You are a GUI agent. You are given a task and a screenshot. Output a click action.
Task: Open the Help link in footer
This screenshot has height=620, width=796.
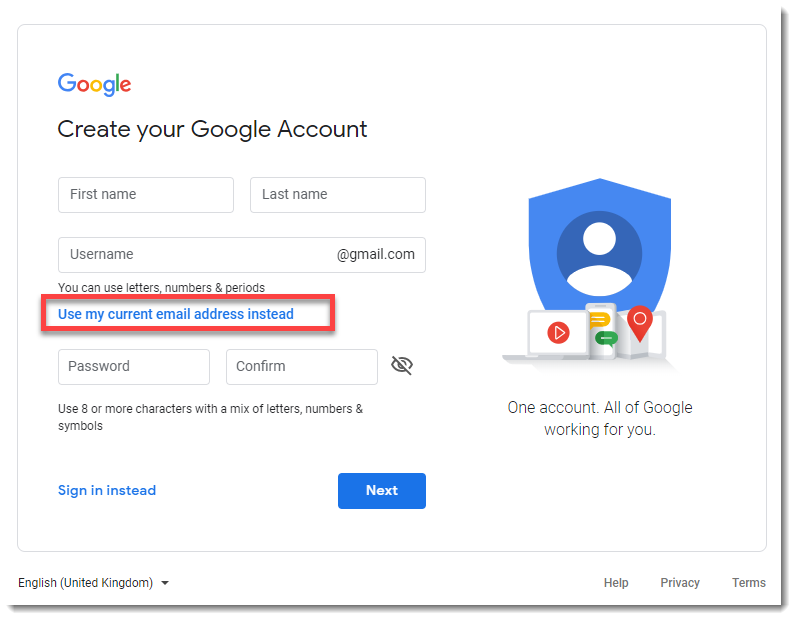pos(616,583)
